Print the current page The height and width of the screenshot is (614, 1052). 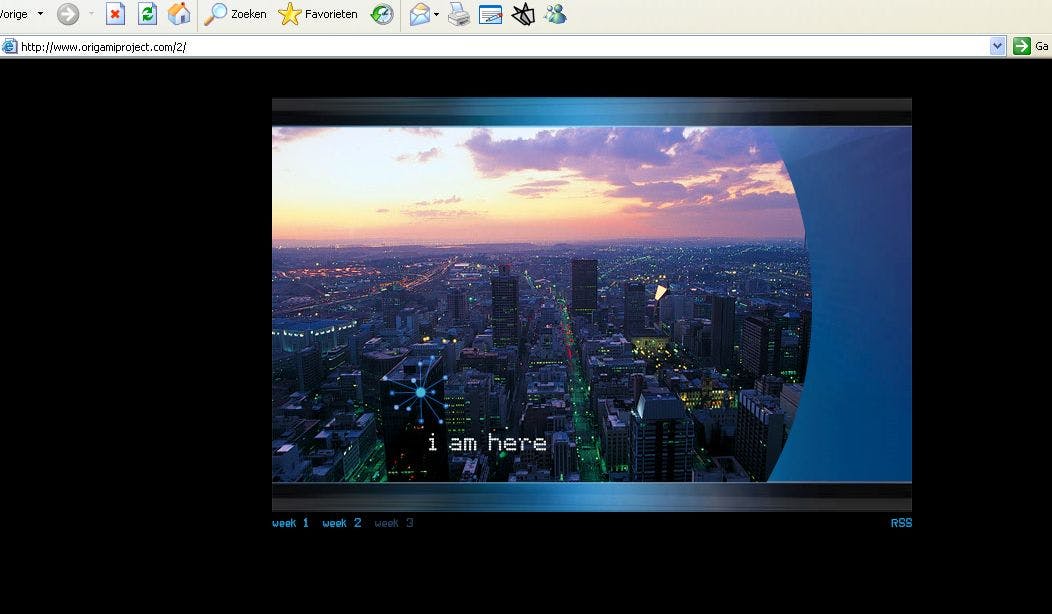[x=458, y=14]
